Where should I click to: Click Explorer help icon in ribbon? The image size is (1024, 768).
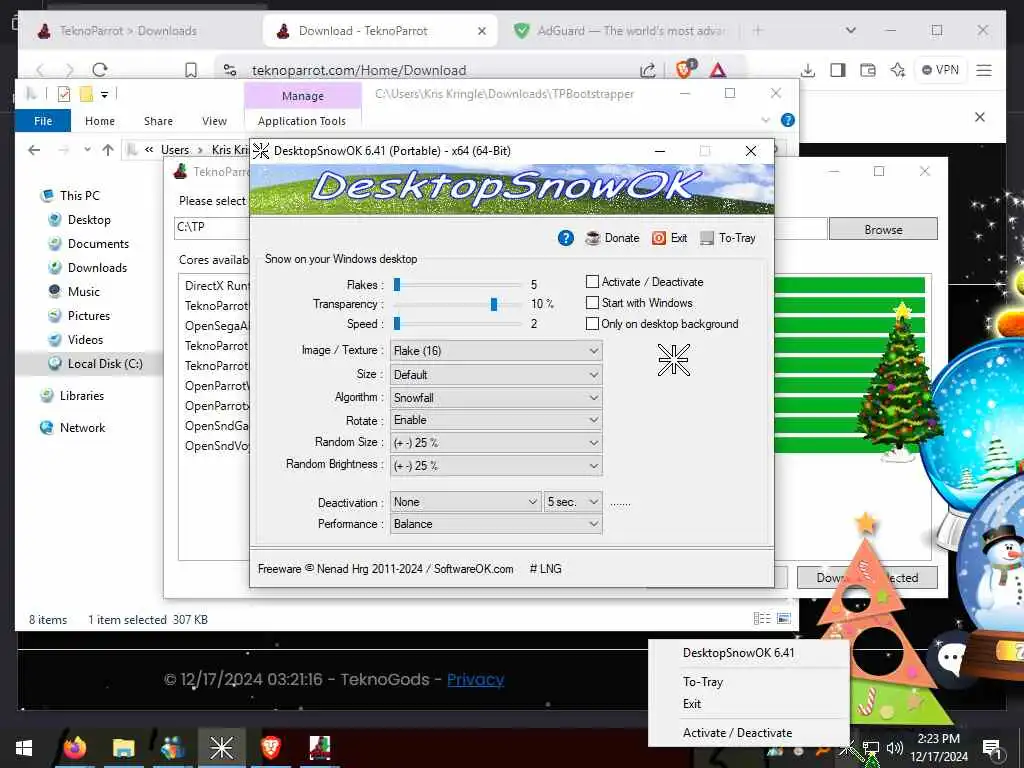(x=788, y=120)
